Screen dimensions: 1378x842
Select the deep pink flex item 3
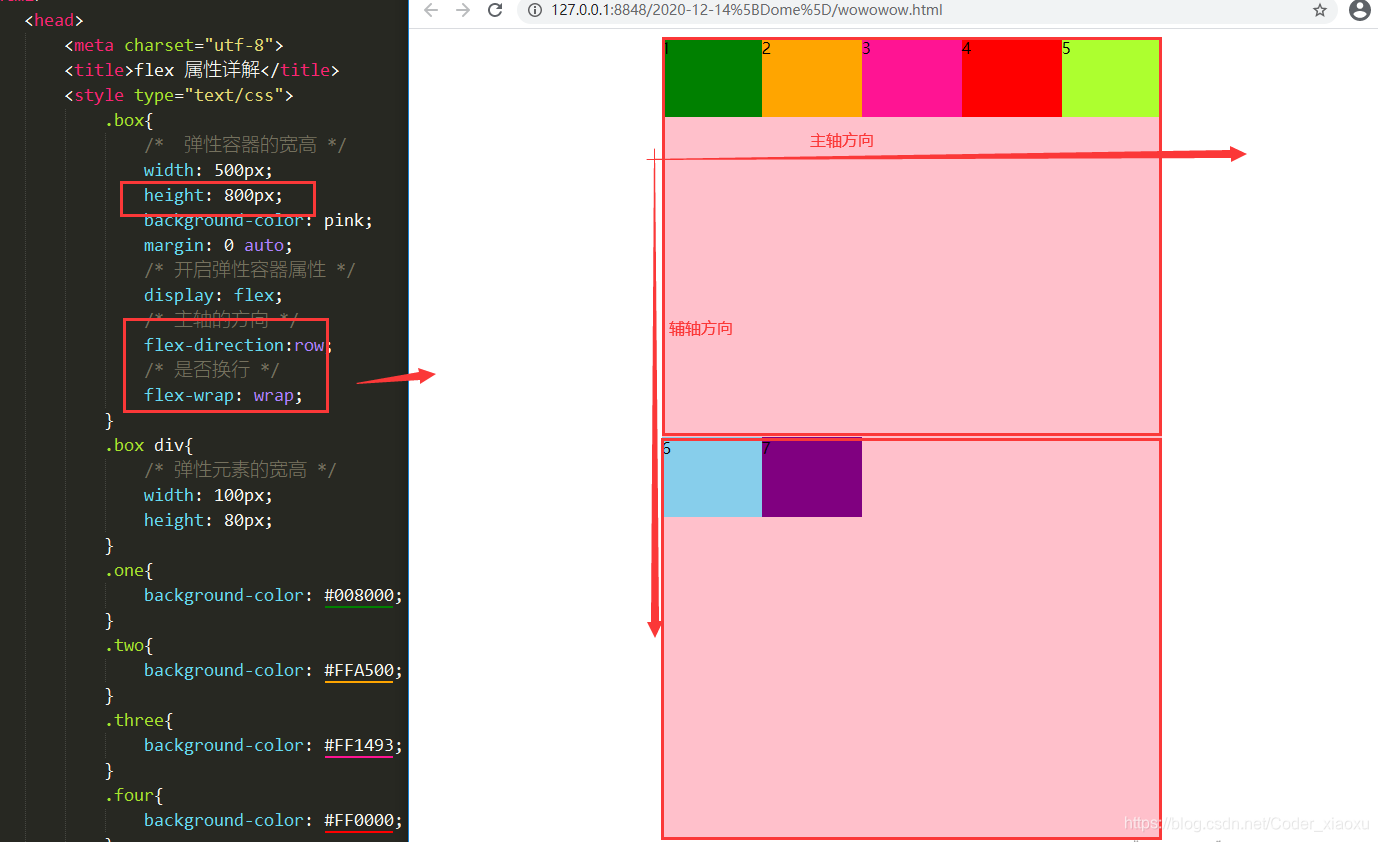912,79
